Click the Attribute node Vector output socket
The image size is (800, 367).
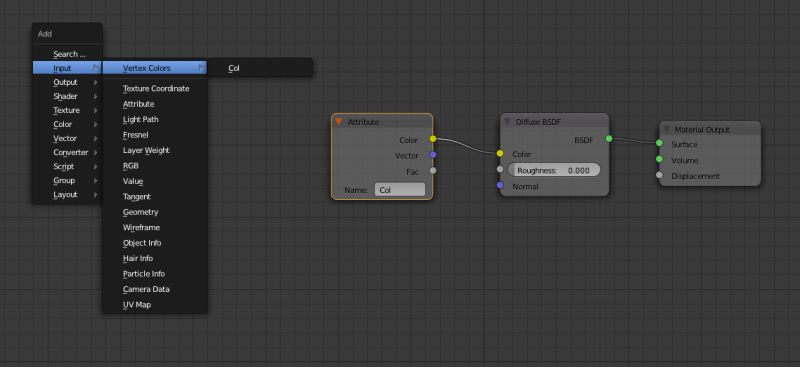click(433, 155)
